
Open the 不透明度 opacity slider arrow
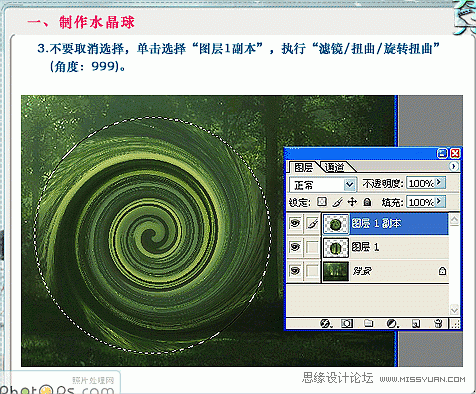tap(440, 183)
